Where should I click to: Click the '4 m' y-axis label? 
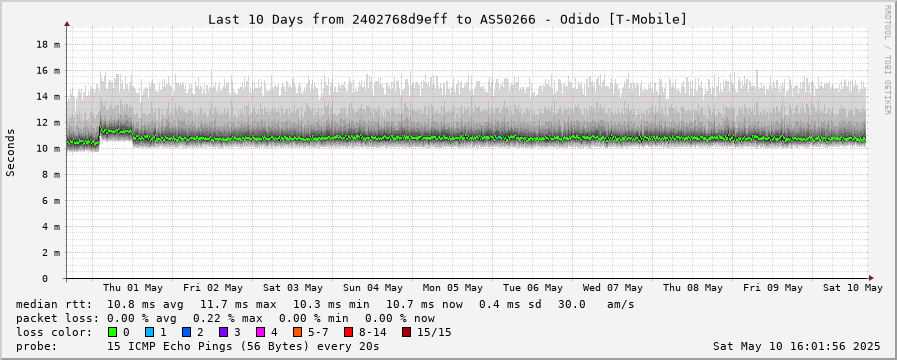pyautogui.click(x=51, y=227)
